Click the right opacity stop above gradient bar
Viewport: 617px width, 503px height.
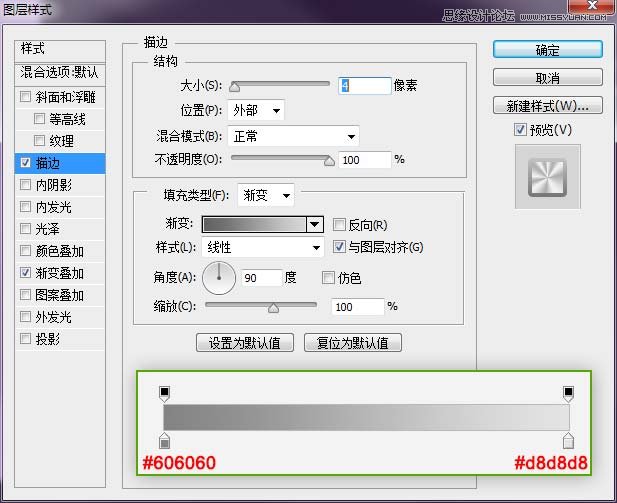click(568, 393)
